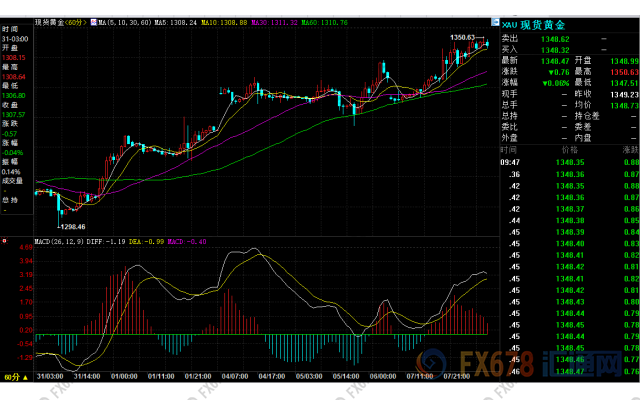
Task: Click the 时间 column header in tick list
Action: coord(509,147)
